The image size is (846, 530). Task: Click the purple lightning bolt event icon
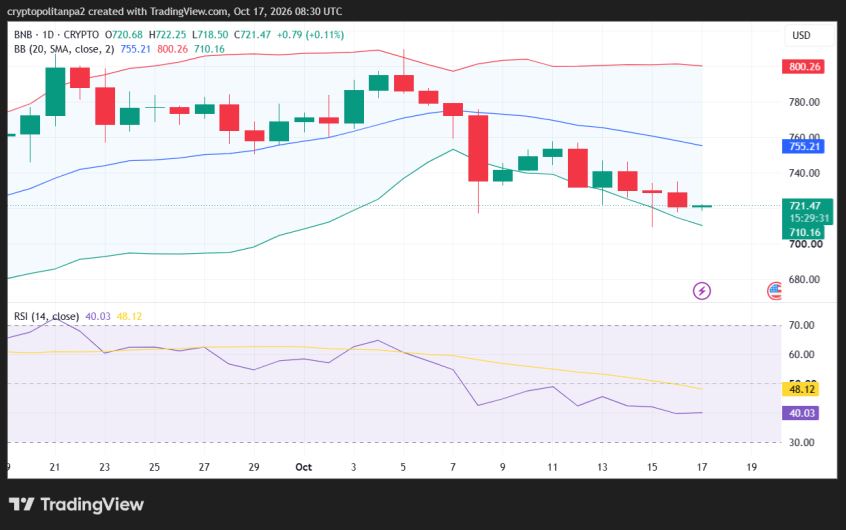[x=701, y=291]
